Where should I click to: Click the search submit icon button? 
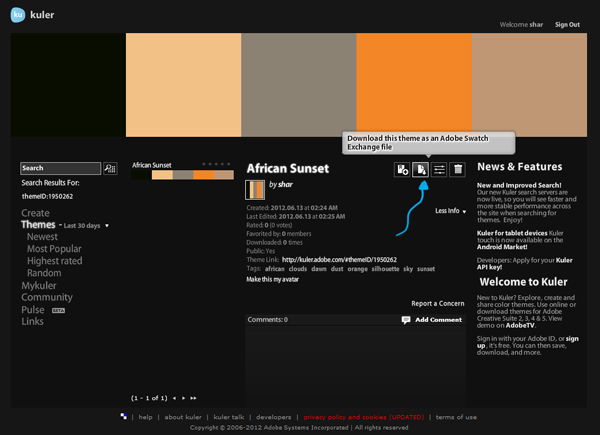coord(110,168)
